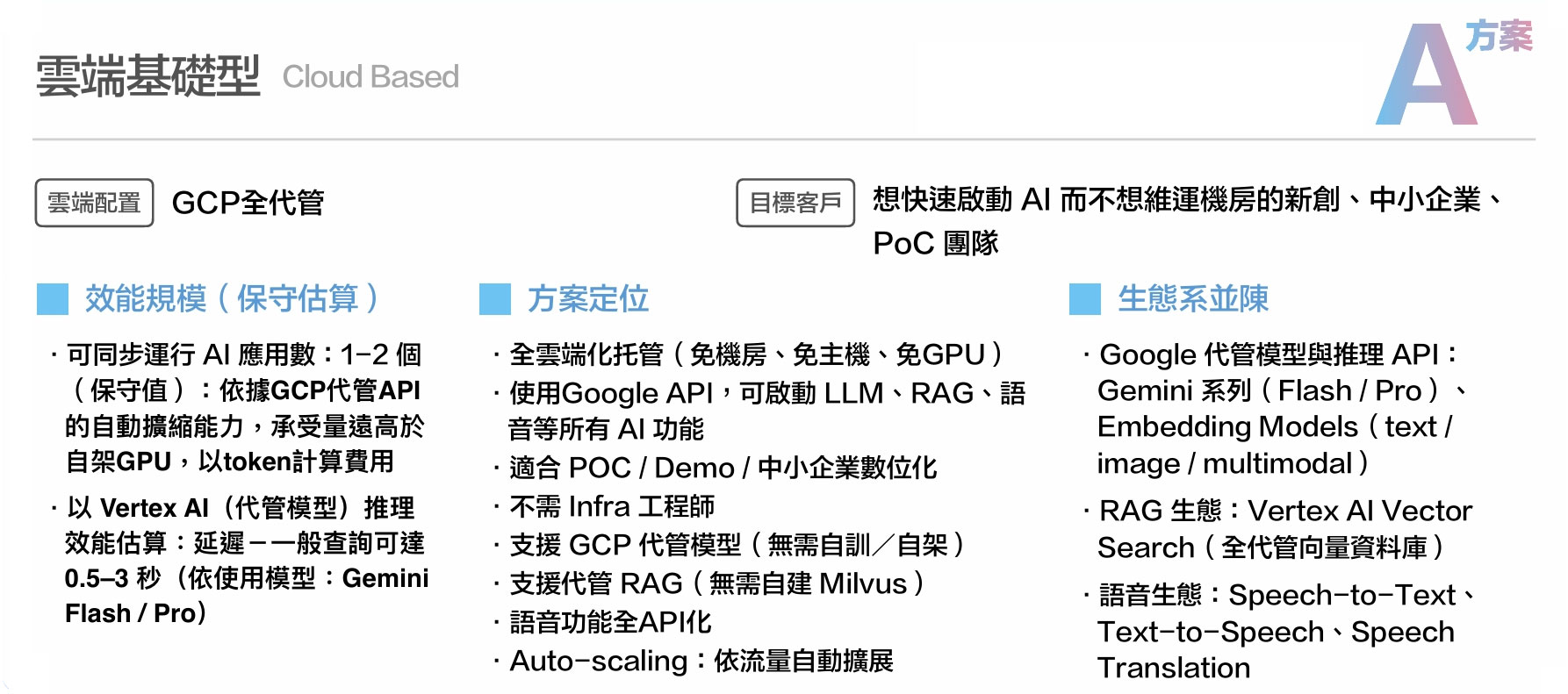The width and height of the screenshot is (1568, 694).
Task: Click the blue square beside 方案定位
Action: tap(495, 299)
